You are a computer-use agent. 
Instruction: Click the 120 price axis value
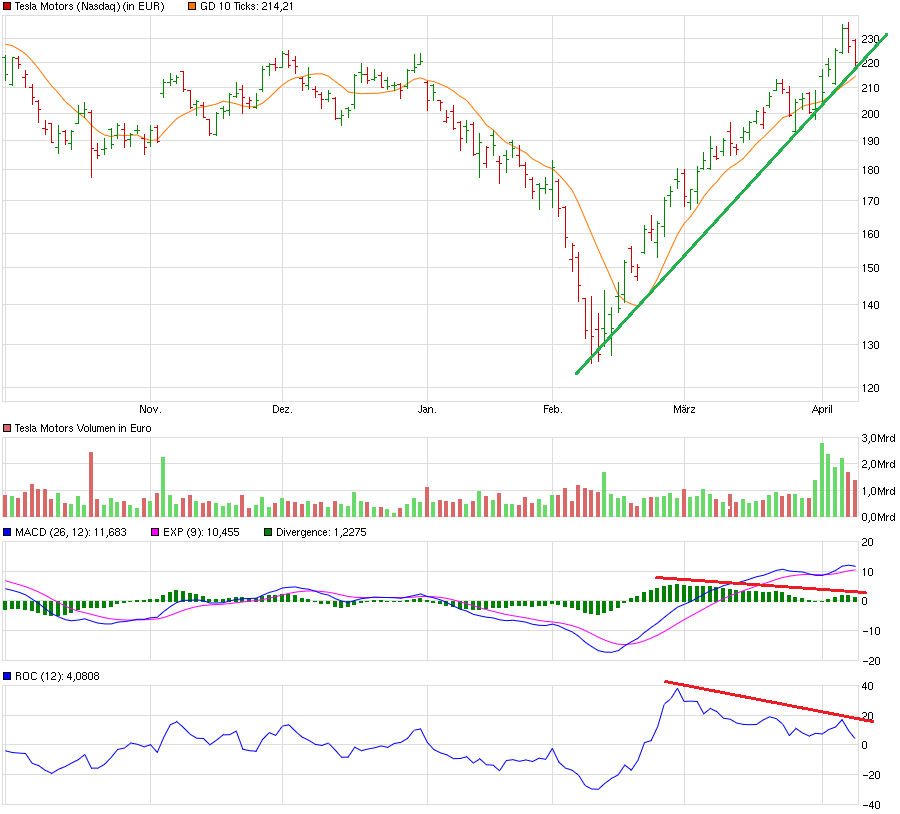pyautogui.click(x=871, y=389)
